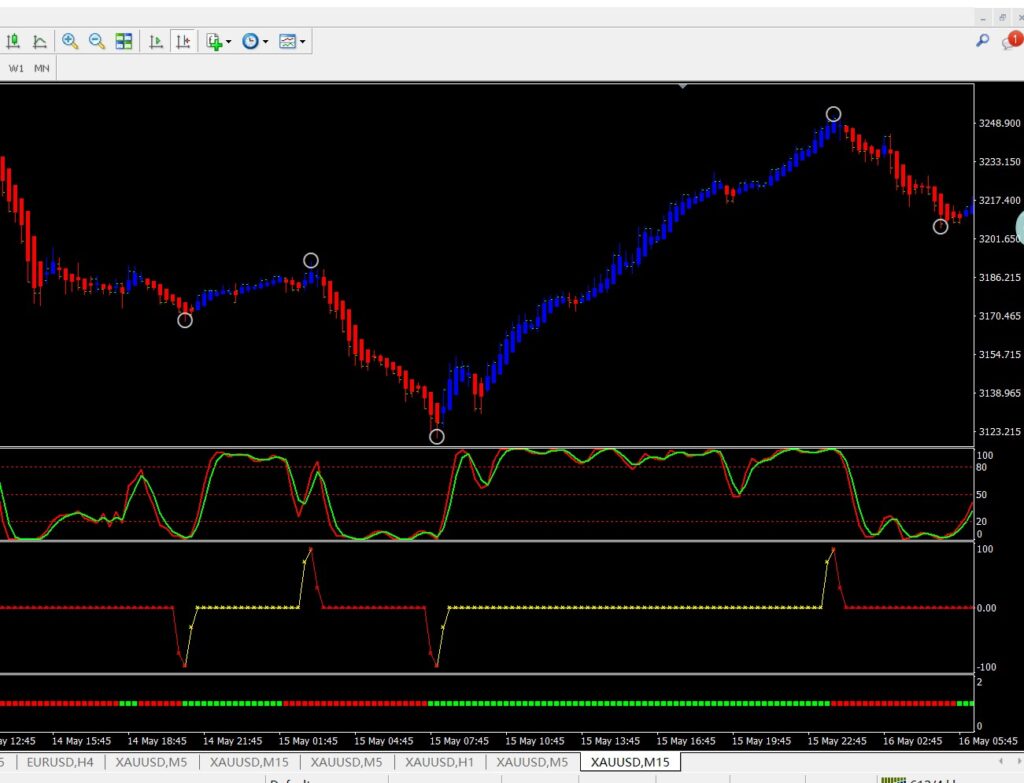Click the stochastic 80 level label
Screen dimensions: 1024x783
click(x=982, y=468)
